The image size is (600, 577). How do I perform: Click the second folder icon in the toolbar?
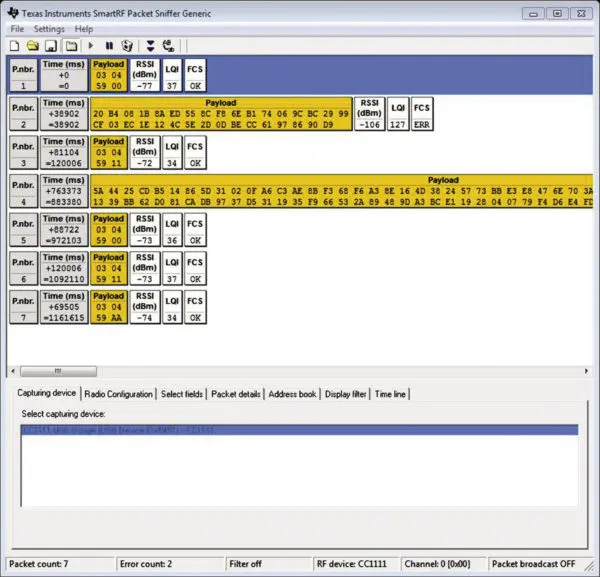[71, 46]
